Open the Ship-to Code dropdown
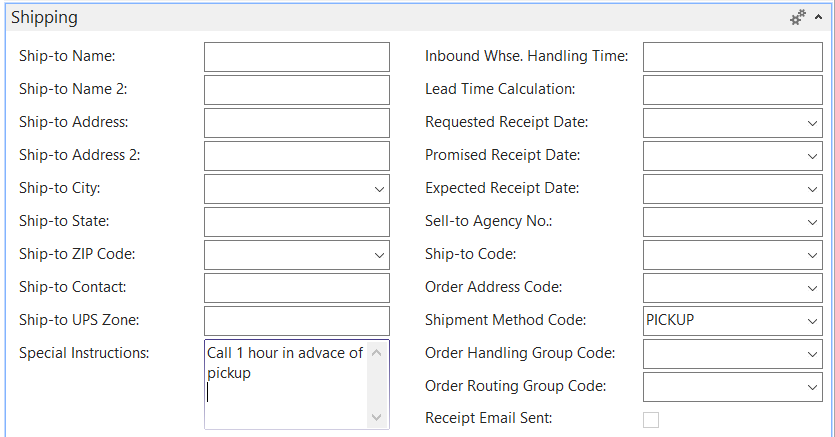 [x=812, y=255]
